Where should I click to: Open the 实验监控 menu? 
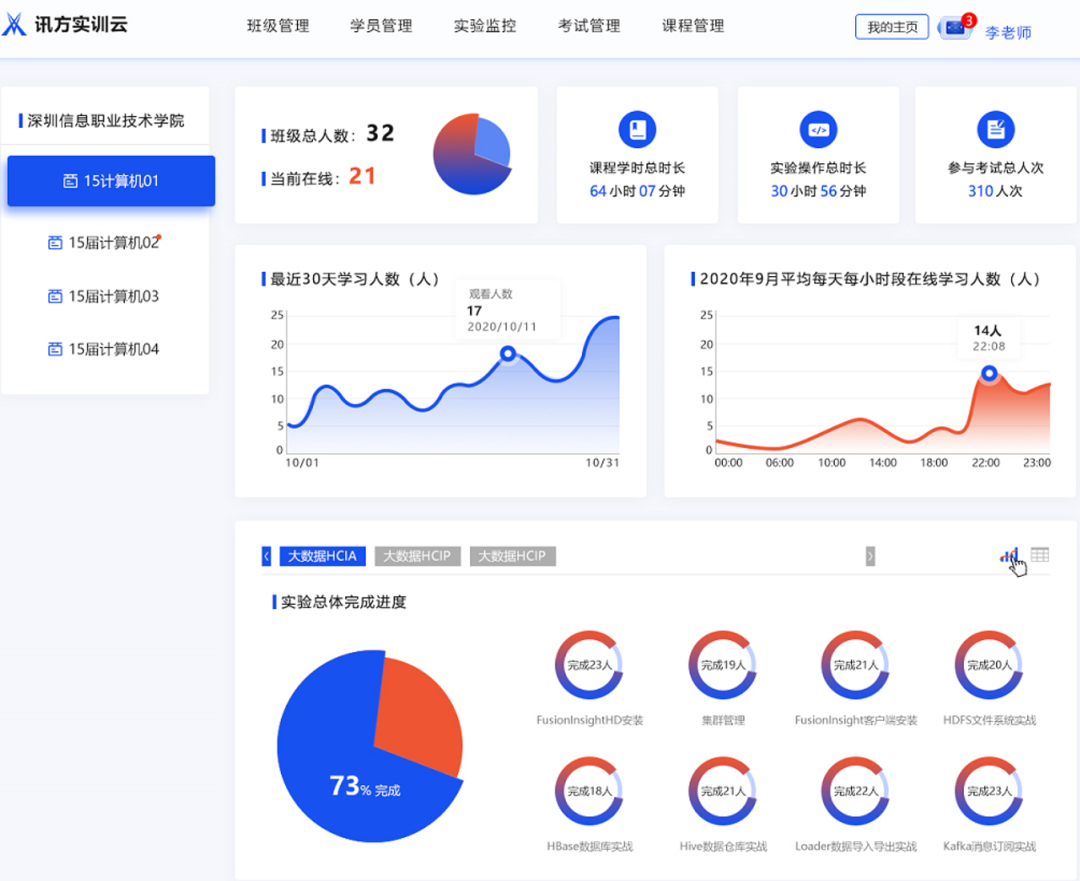[x=484, y=26]
